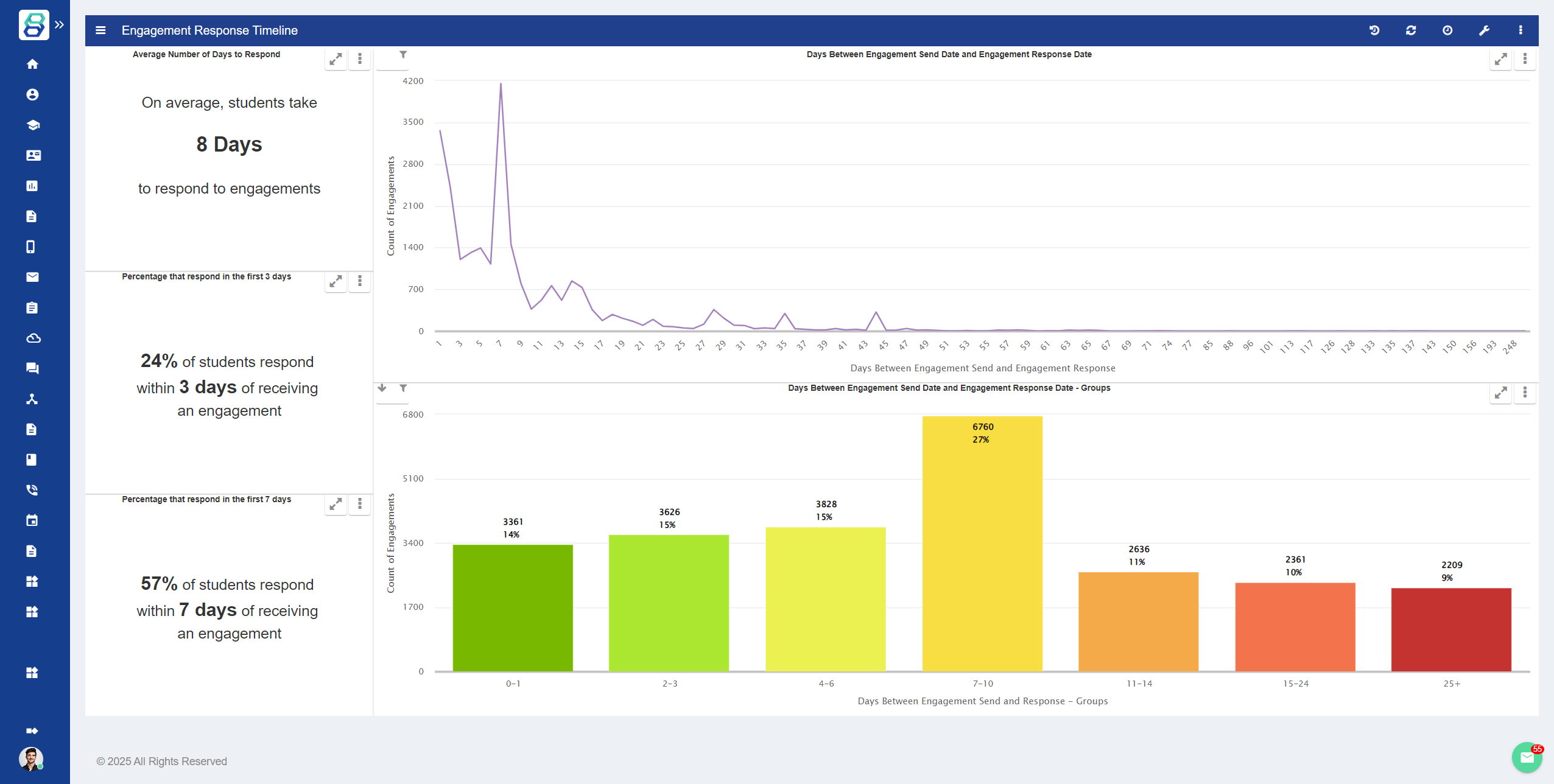Image resolution: width=1554 pixels, height=784 pixels.
Task: Click the Home icon in sidebar
Action: point(32,64)
